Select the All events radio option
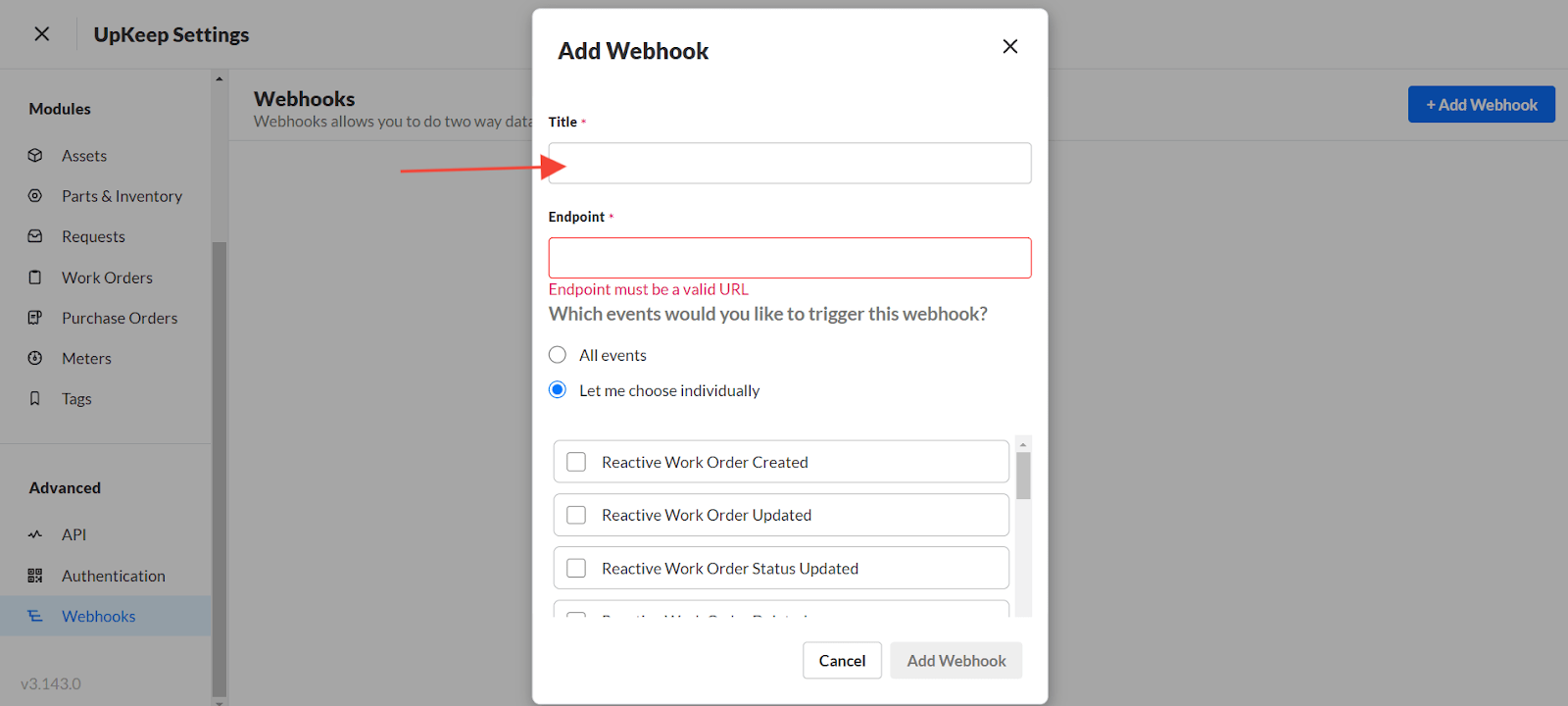 [x=558, y=355]
